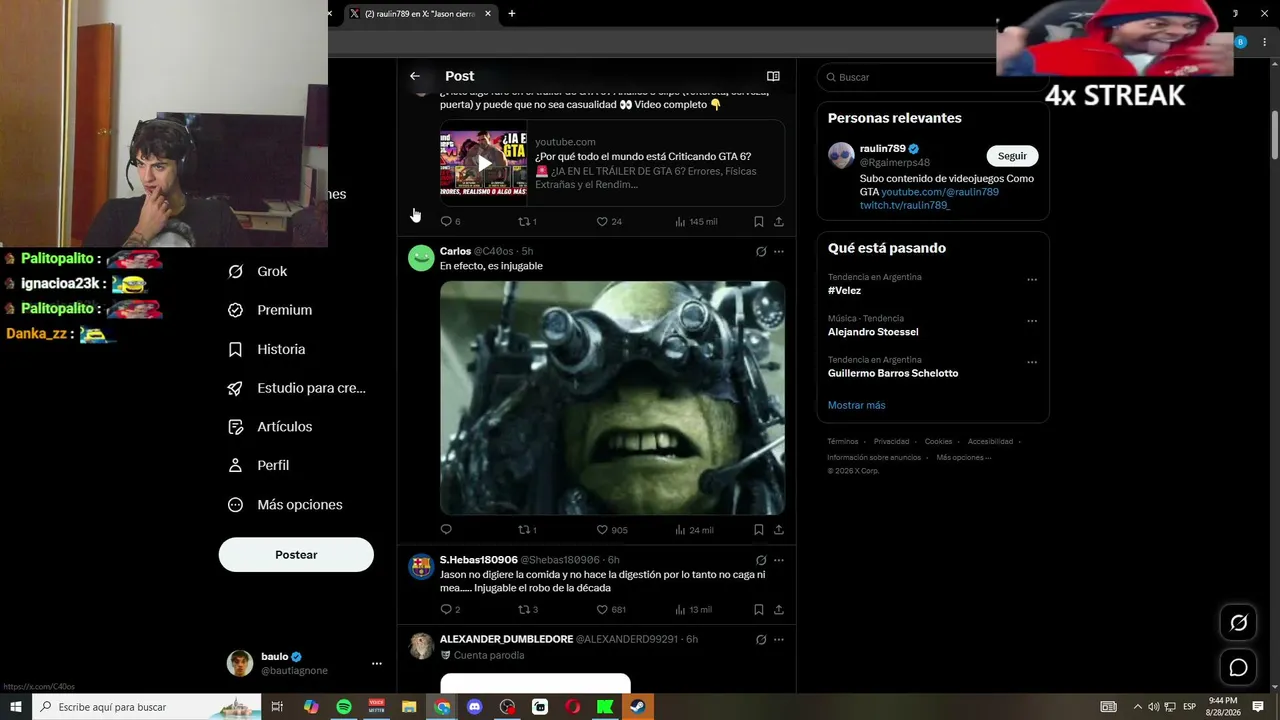1280x720 pixels.
Task: Open the twitch.tv/raulin789_ link
Action: tap(905, 205)
